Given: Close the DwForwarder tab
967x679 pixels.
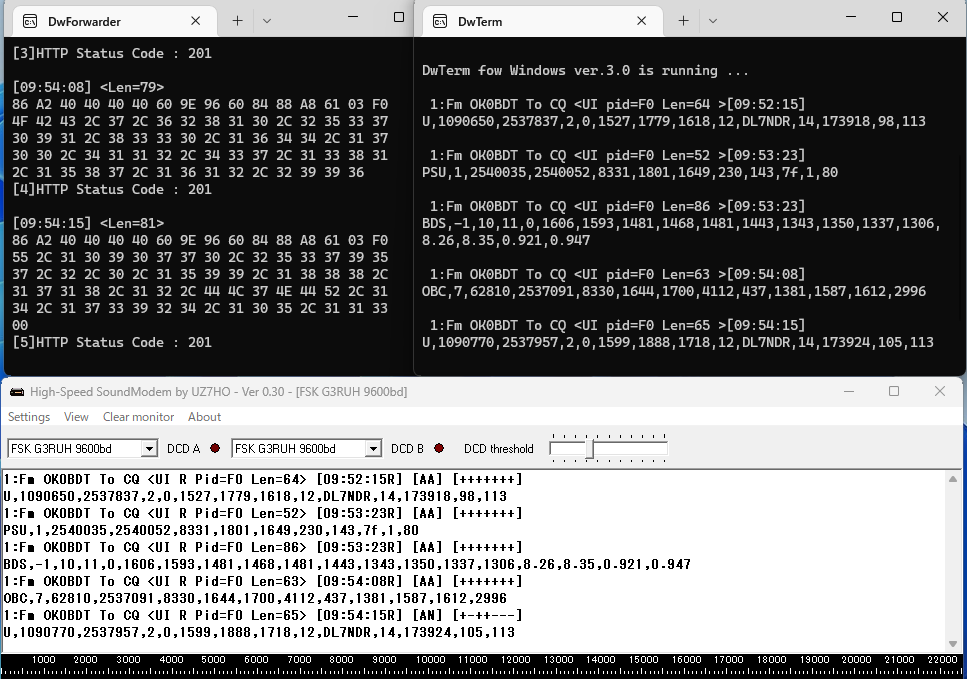Looking at the screenshot, I should (195, 21).
